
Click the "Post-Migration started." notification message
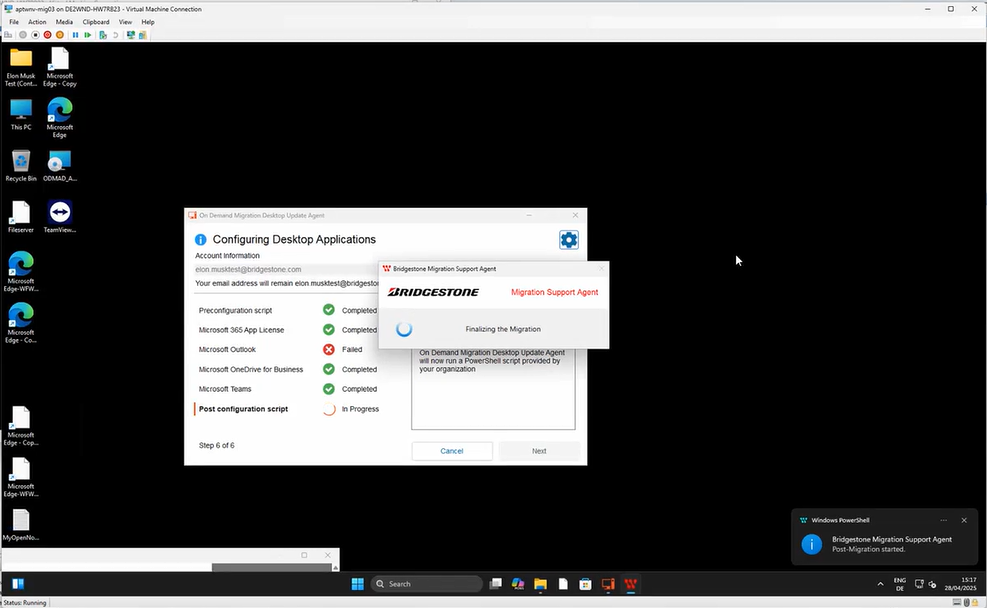tap(869, 549)
